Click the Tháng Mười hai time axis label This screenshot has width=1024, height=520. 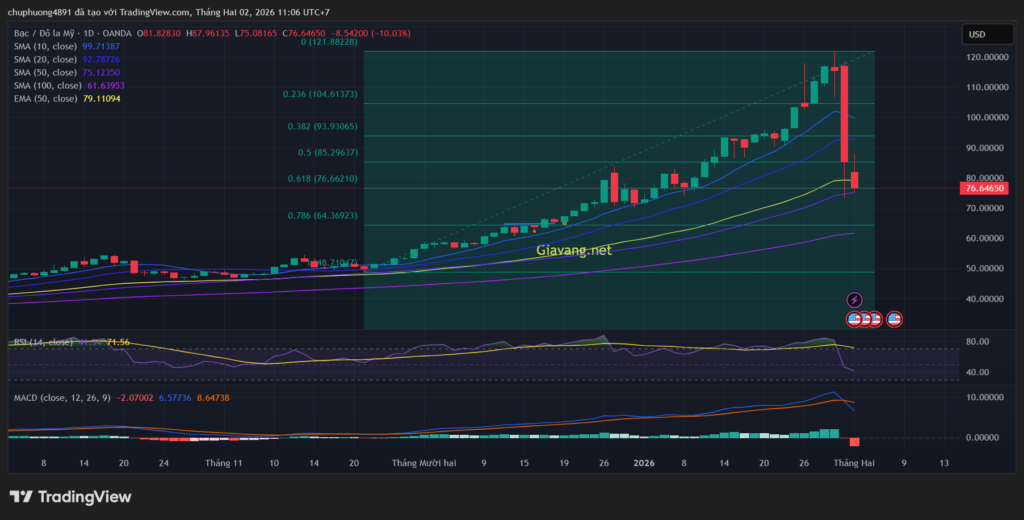pyautogui.click(x=424, y=463)
